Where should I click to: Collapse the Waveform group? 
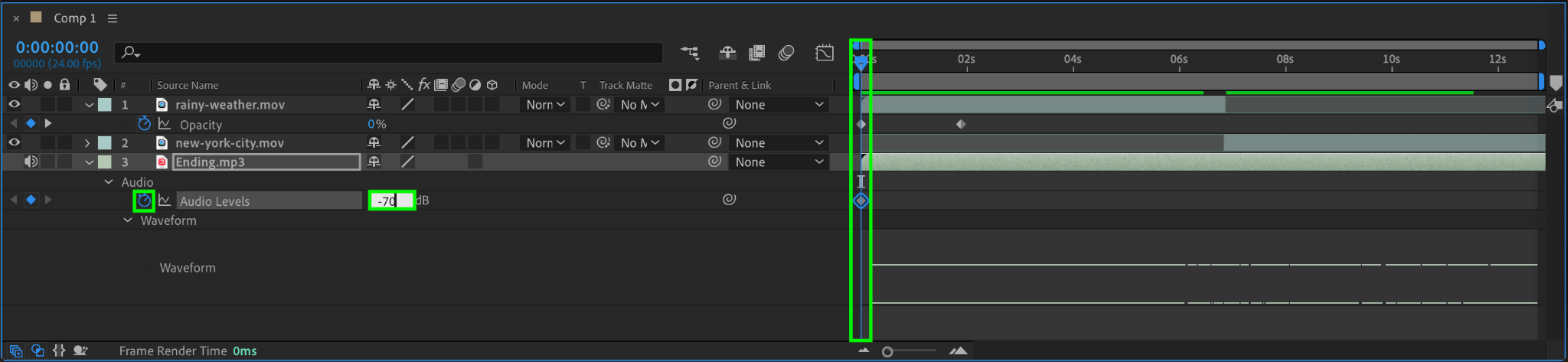(x=128, y=220)
